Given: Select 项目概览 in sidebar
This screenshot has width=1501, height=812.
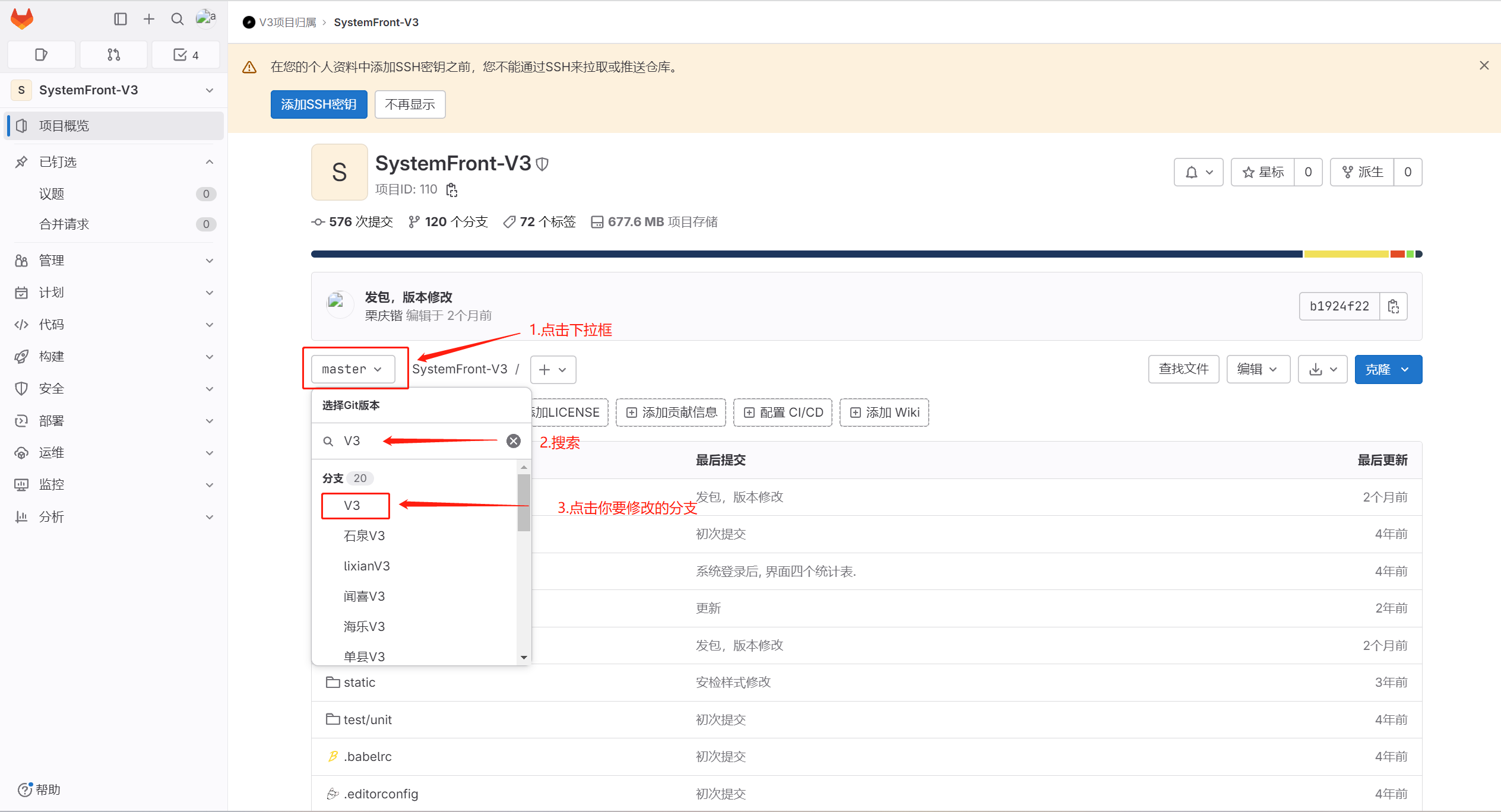Looking at the screenshot, I should (113, 126).
